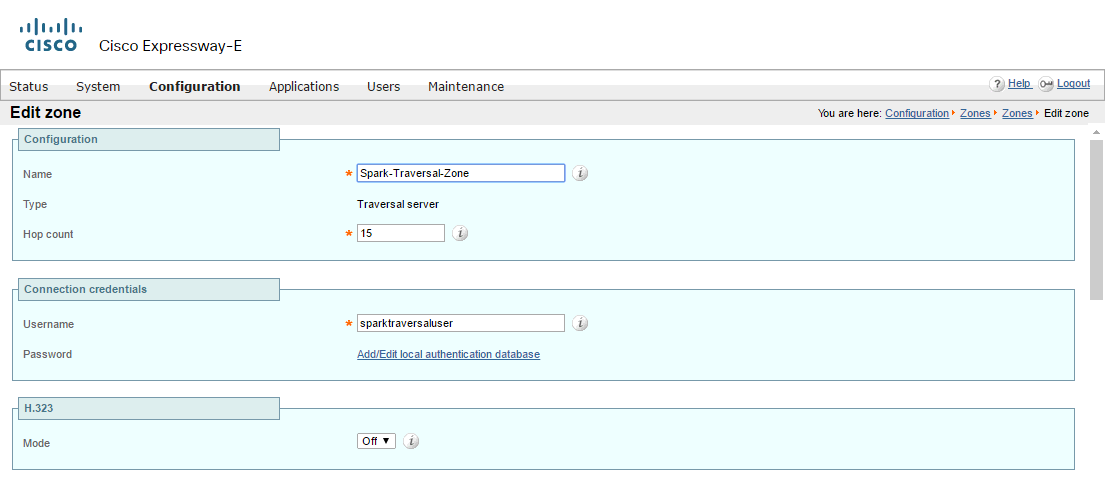The height and width of the screenshot is (477, 1105).
Task: Click the 'Mode' label in H.323
Action: click(x=37, y=444)
